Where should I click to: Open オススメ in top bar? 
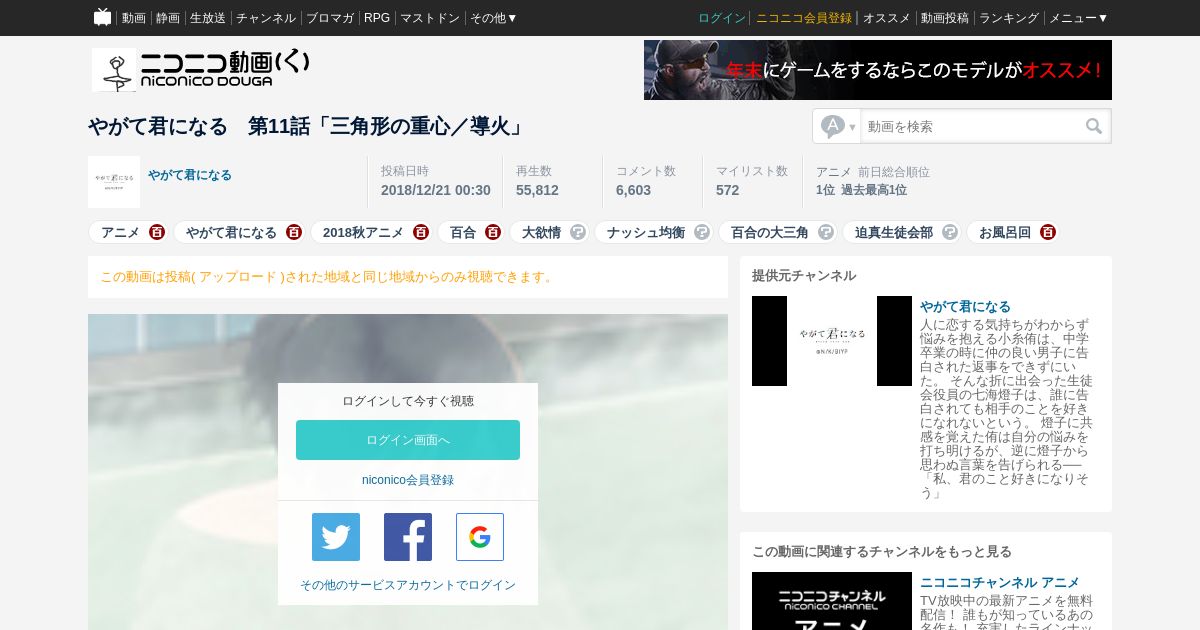coord(887,18)
